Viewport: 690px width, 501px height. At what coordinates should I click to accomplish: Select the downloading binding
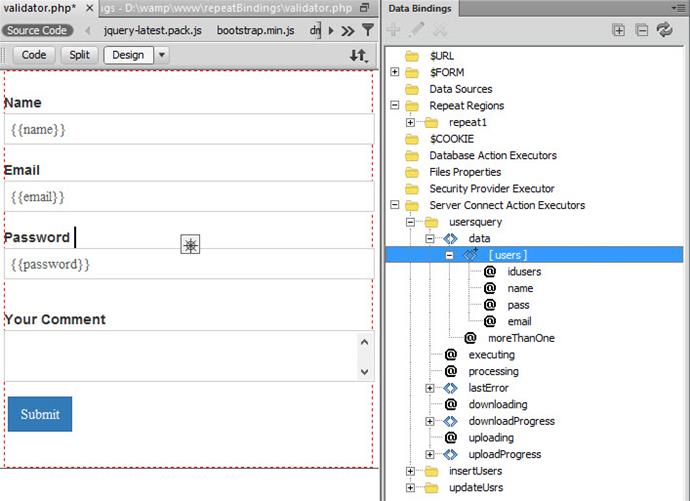[x=498, y=404]
